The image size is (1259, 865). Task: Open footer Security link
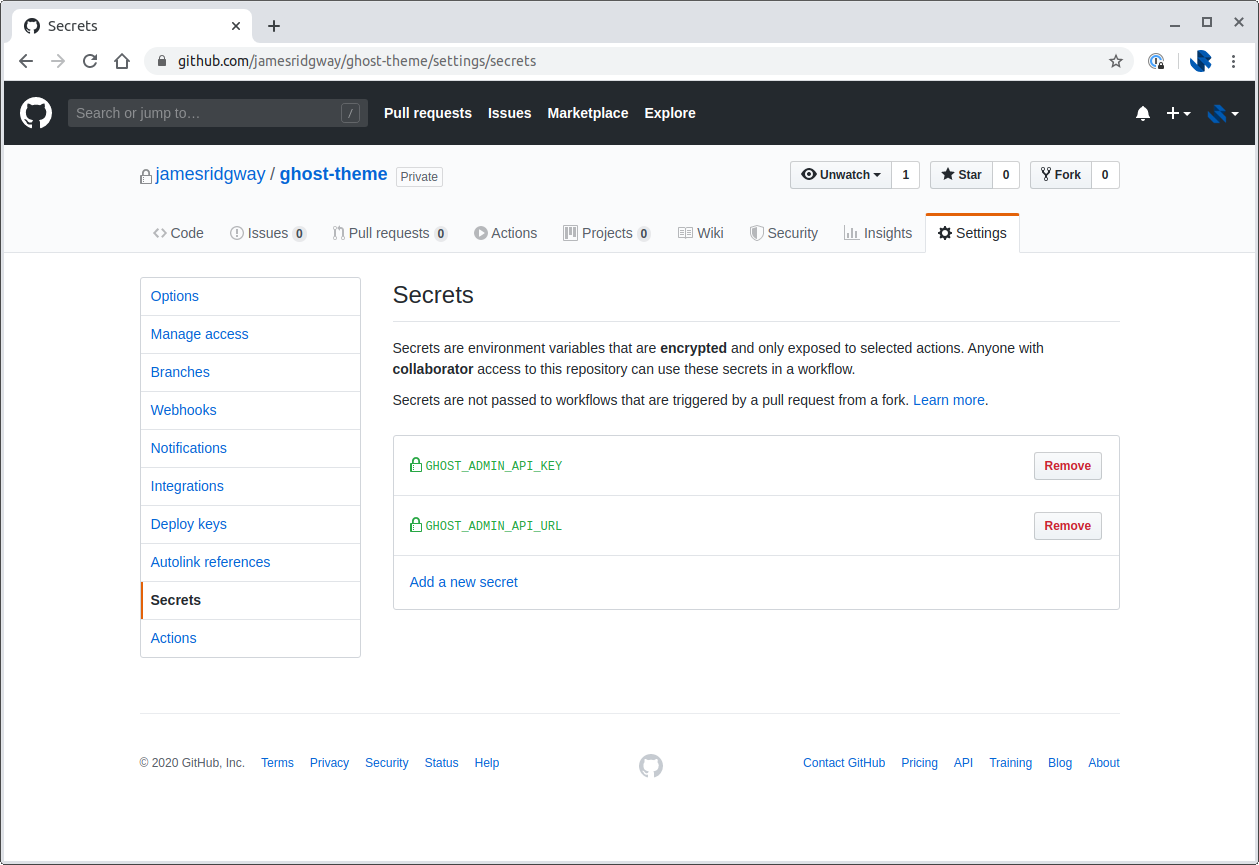tap(386, 763)
